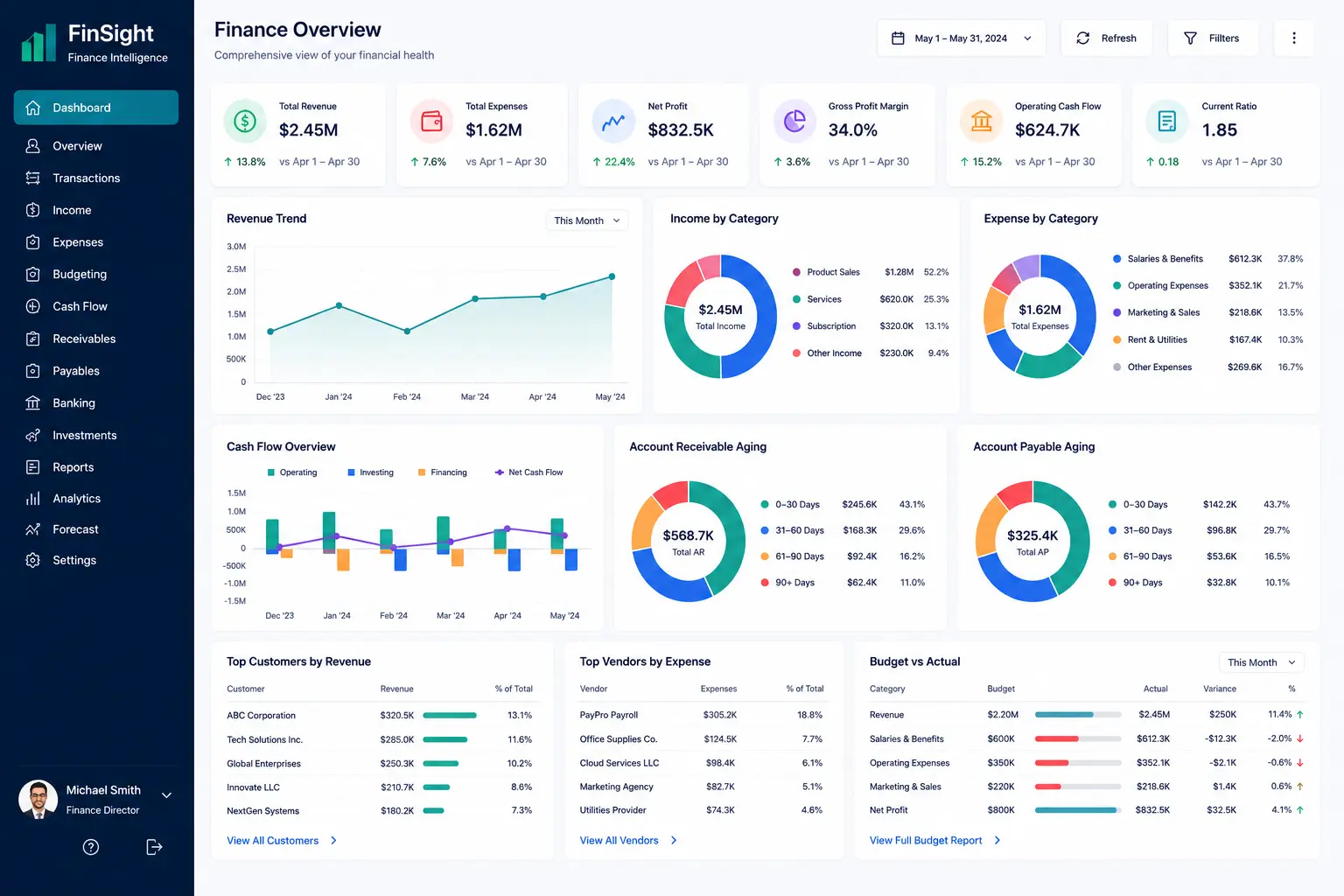
Task: Click the Tech Solutions Inc. customer row
Action: 380,739
